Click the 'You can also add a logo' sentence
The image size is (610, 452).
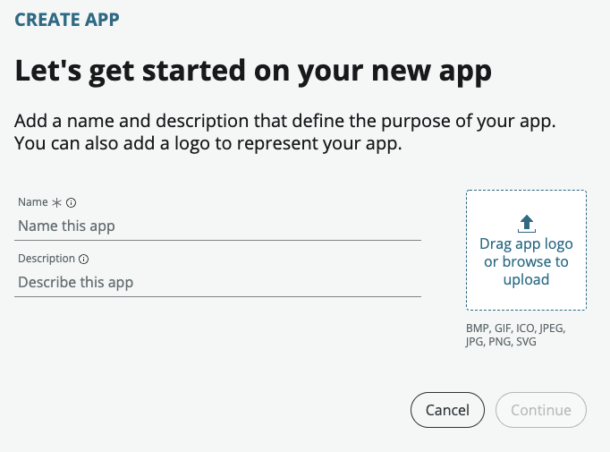click(208, 143)
